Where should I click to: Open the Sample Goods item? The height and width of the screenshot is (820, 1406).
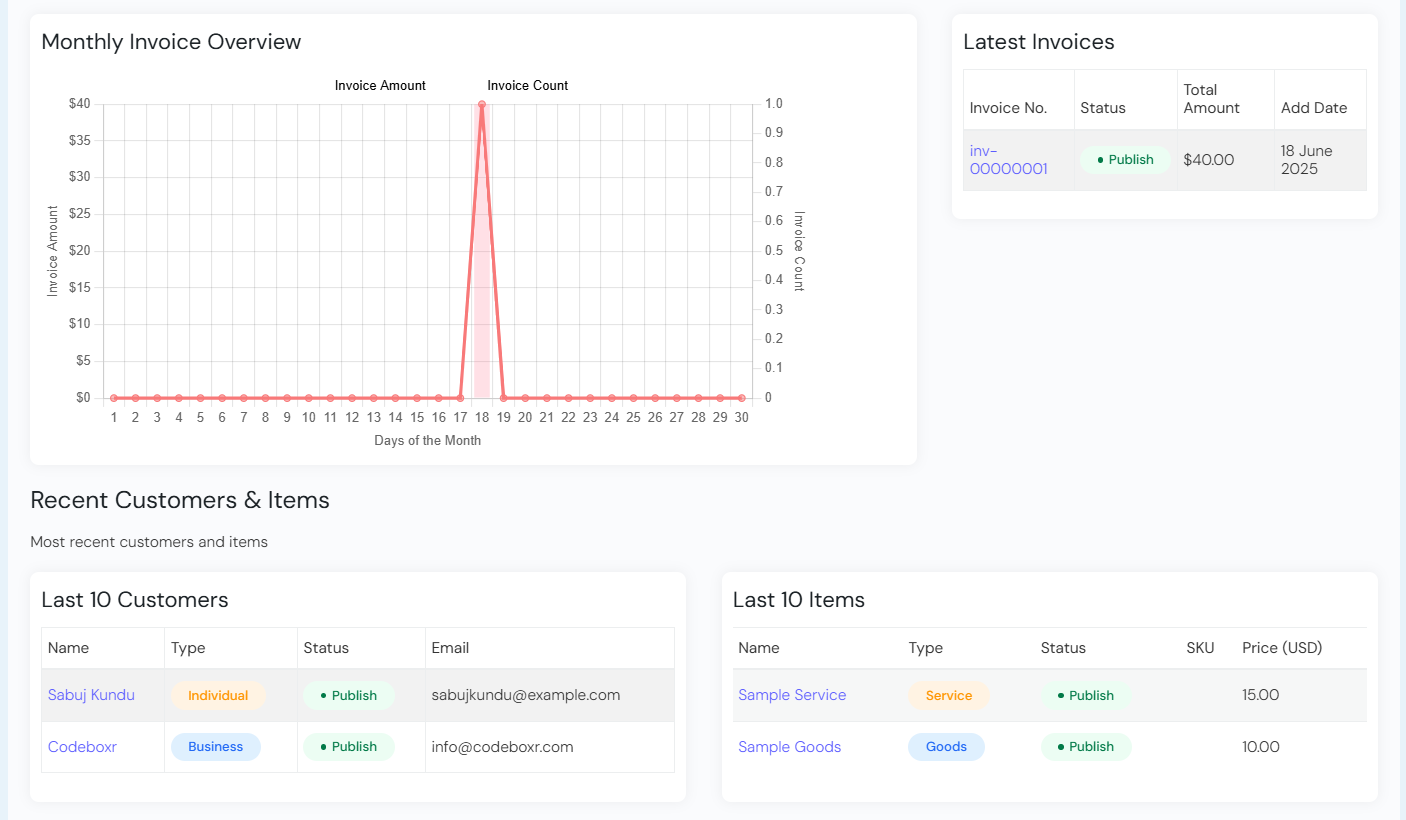coord(789,747)
